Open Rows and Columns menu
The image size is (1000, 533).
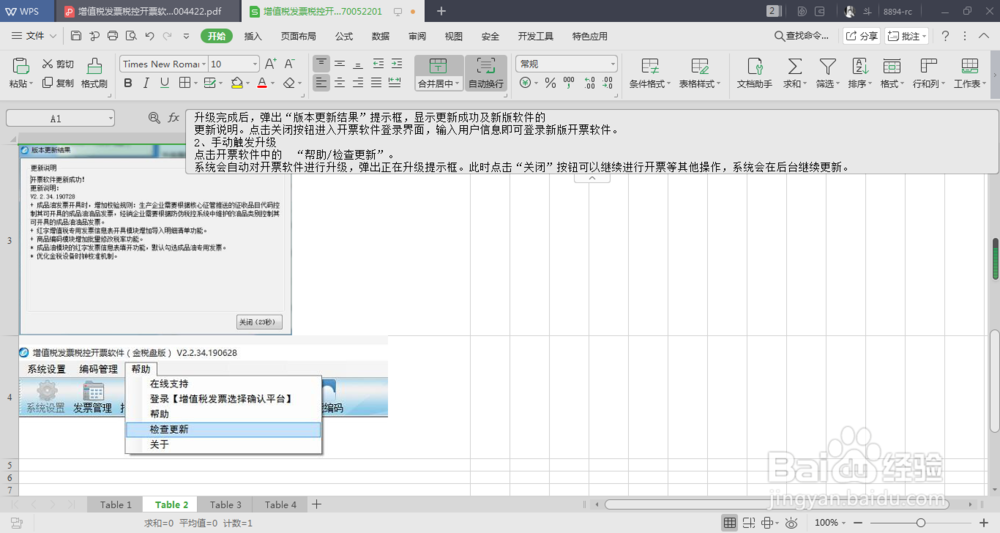(929, 73)
